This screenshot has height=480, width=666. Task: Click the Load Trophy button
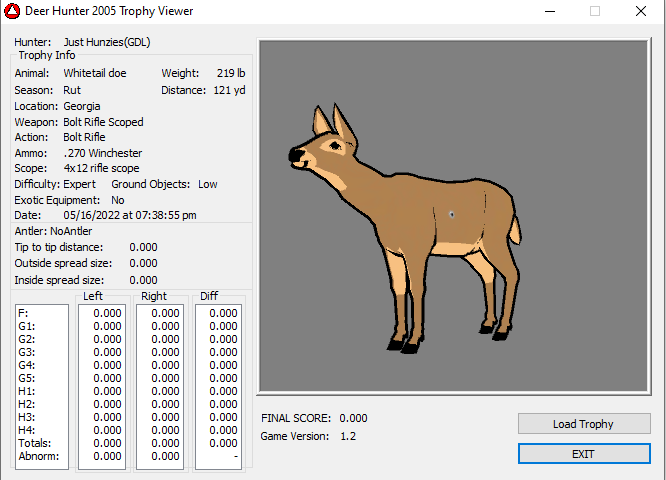[583, 424]
